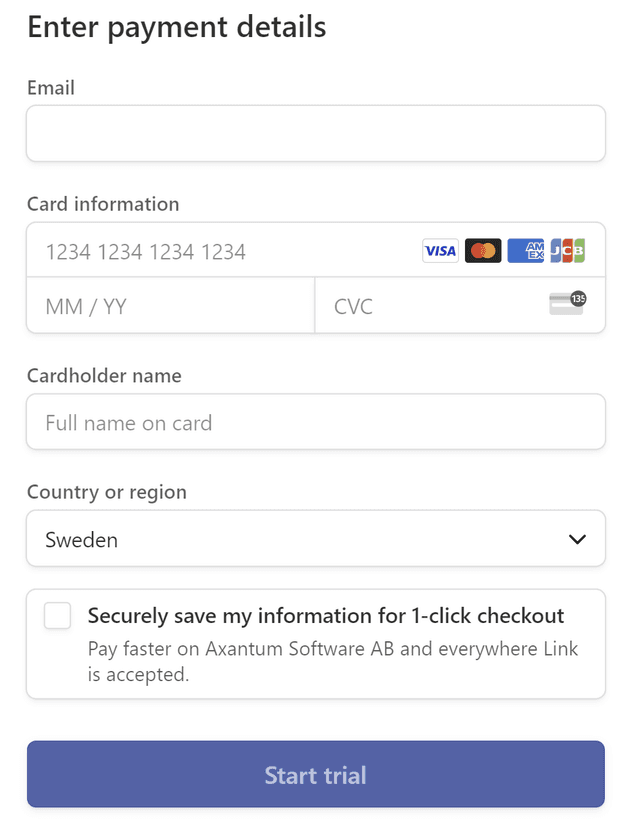640x827 pixels.
Task: Click the Card information label
Action: coord(102,204)
